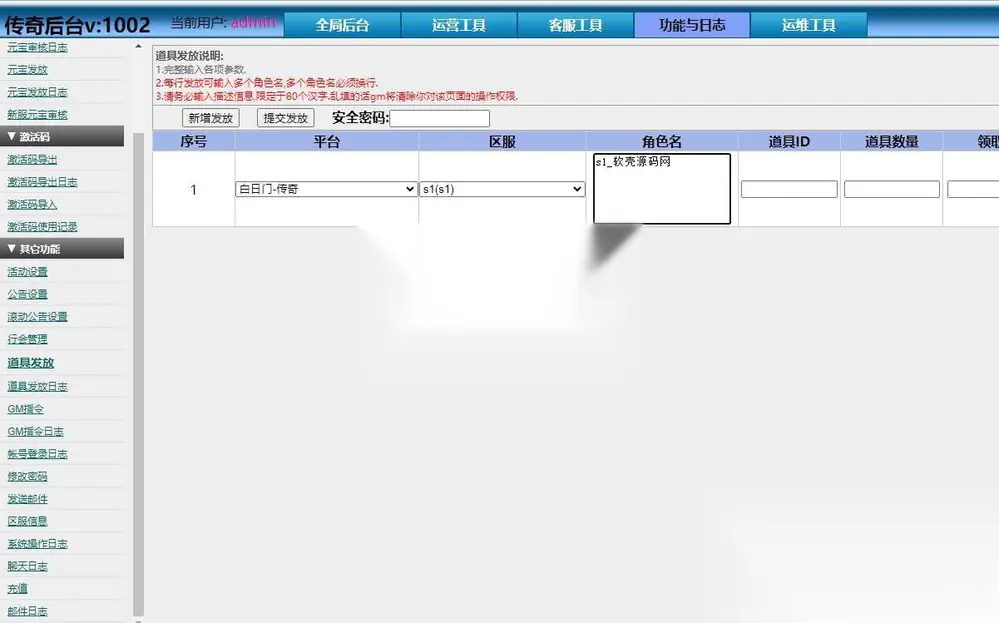Screen dimensions: 999x623
Task: Collapse the 其它功能 sidebar section
Action: [62, 248]
